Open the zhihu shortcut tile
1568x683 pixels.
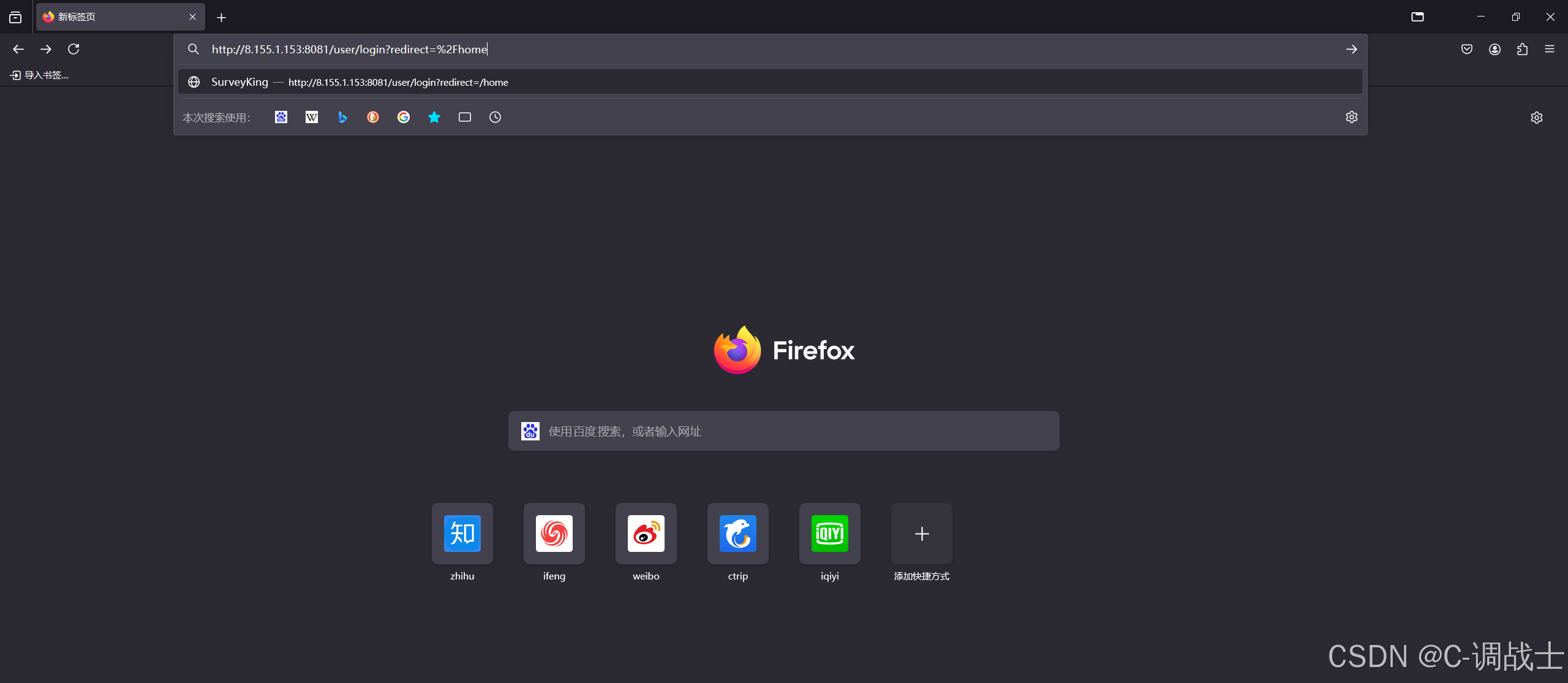[462, 534]
